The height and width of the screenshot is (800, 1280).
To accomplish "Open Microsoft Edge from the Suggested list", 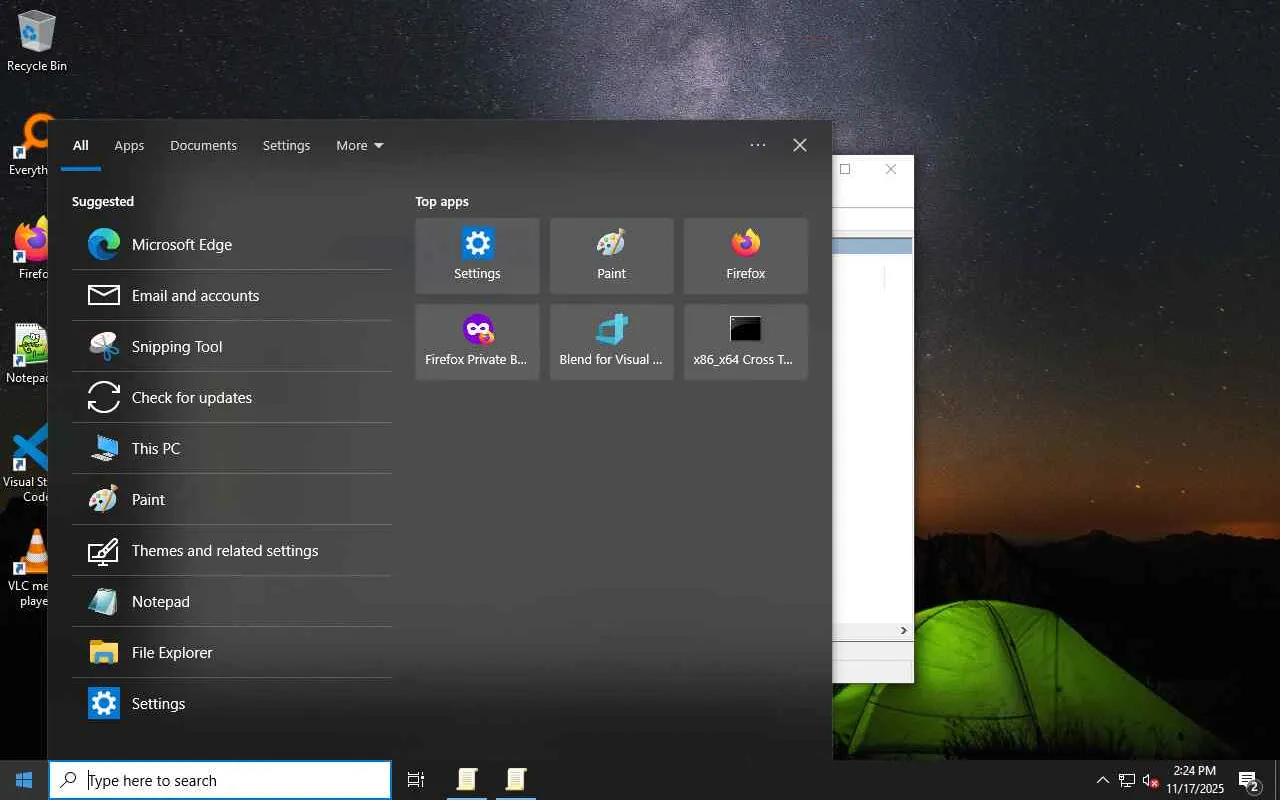I will coord(231,244).
